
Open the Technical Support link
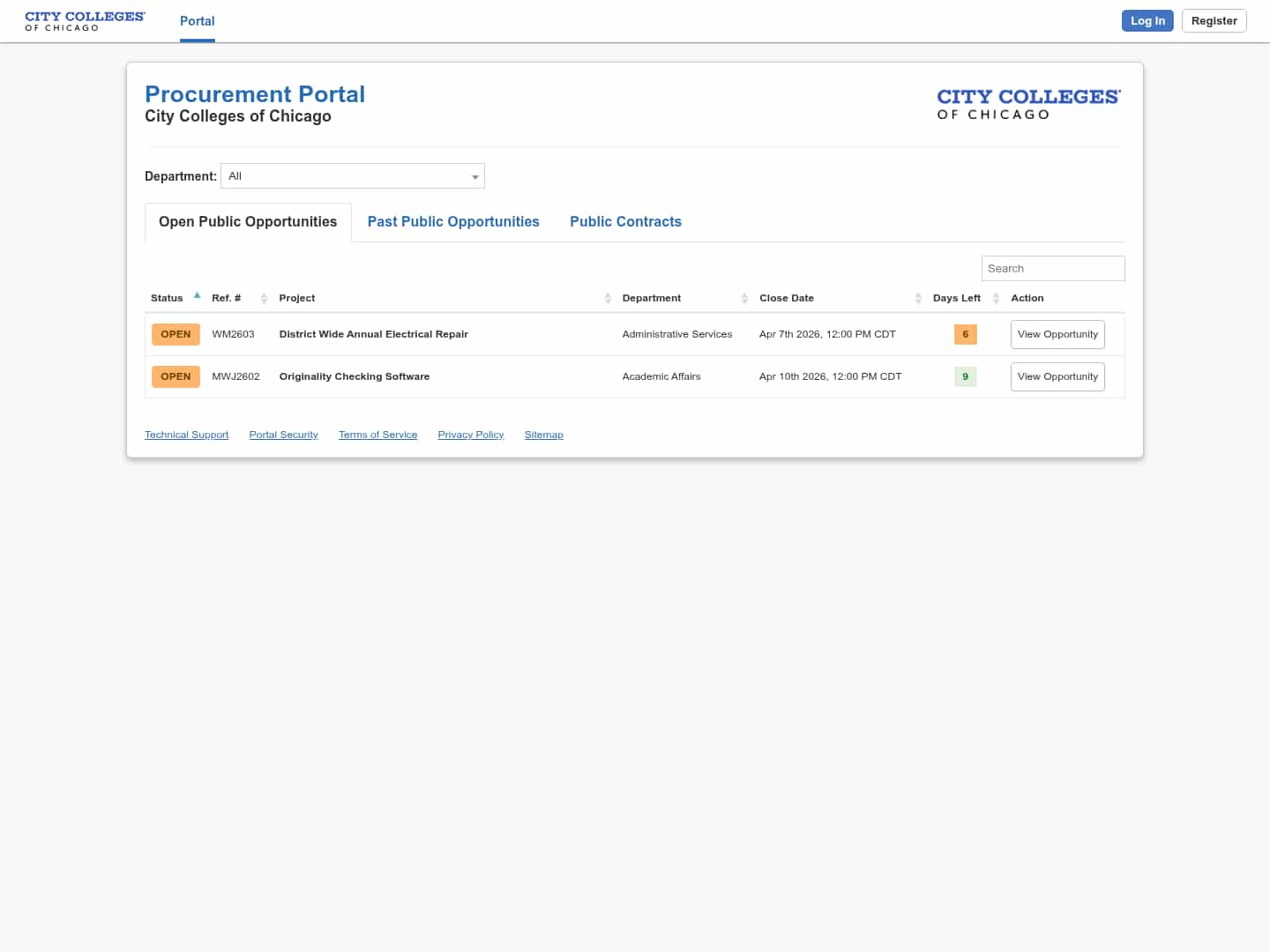pos(186,434)
